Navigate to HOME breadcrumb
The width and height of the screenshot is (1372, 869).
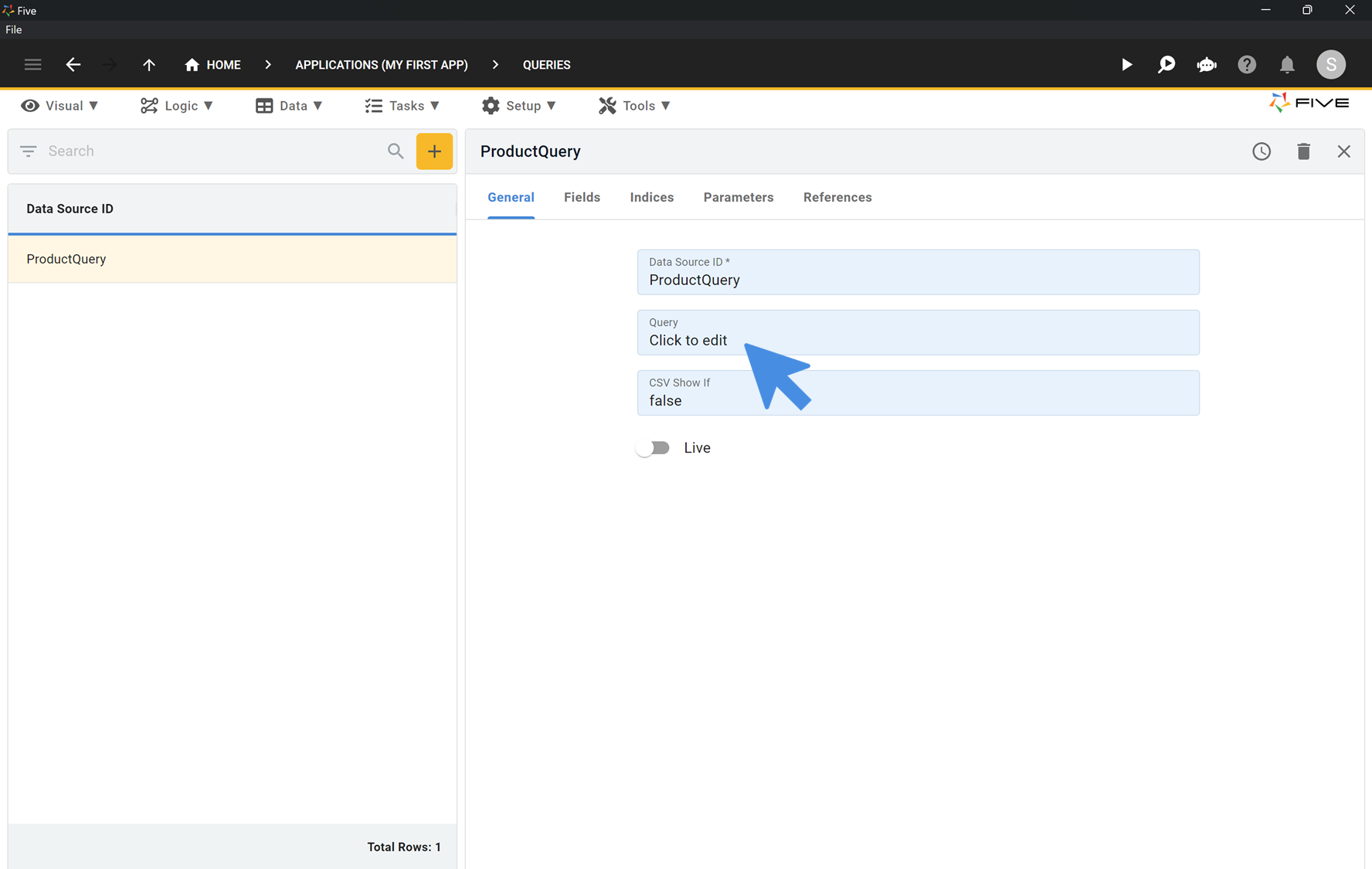tap(213, 65)
